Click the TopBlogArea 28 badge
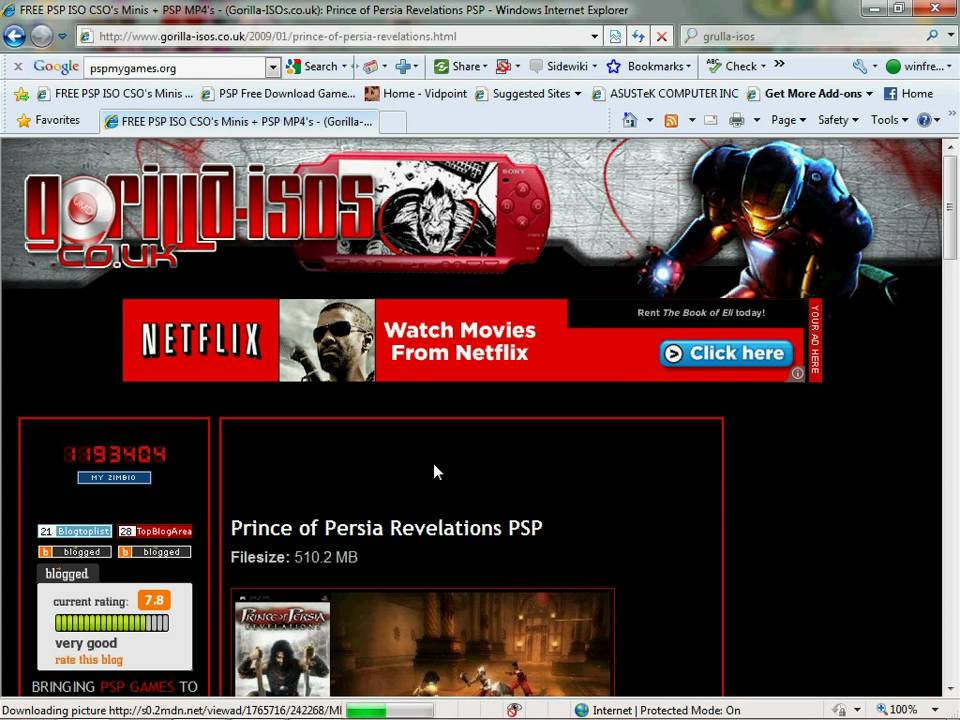Image resolution: width=960 pixels, height=720 pixels. tap(155, 531)
